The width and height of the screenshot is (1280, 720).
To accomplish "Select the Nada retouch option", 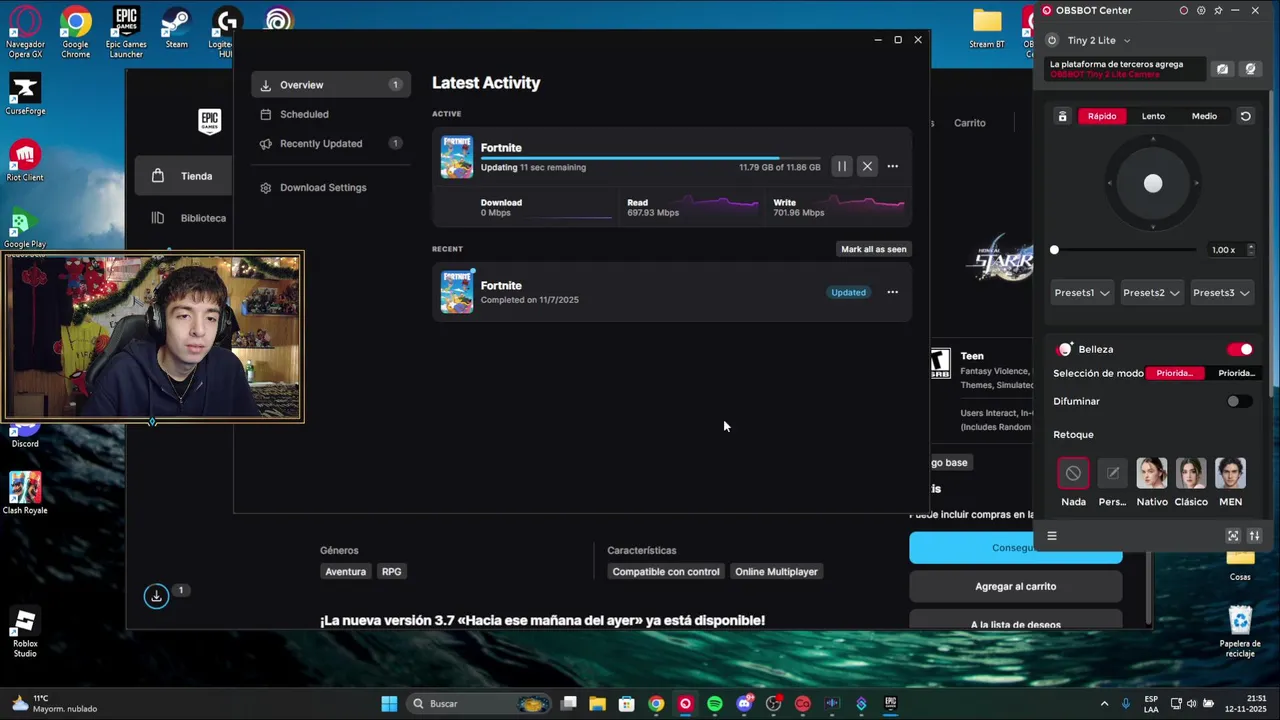I will tap(1073, 473).
